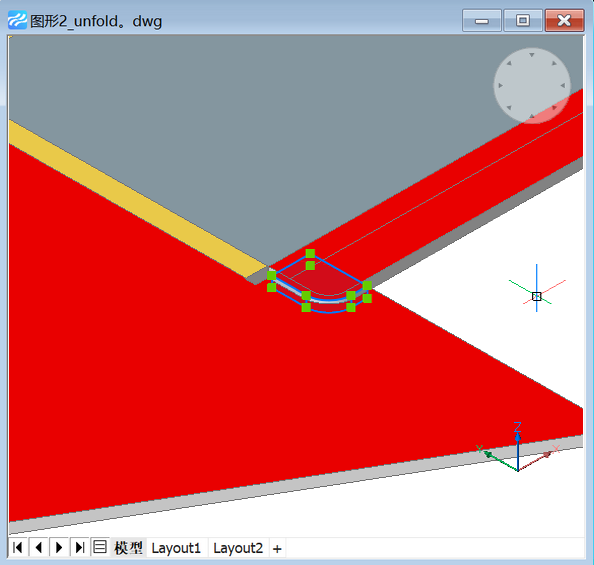This screenshot has width=594, height=565.
Task: Select the topmost green grip point
Action: (310, 254)
